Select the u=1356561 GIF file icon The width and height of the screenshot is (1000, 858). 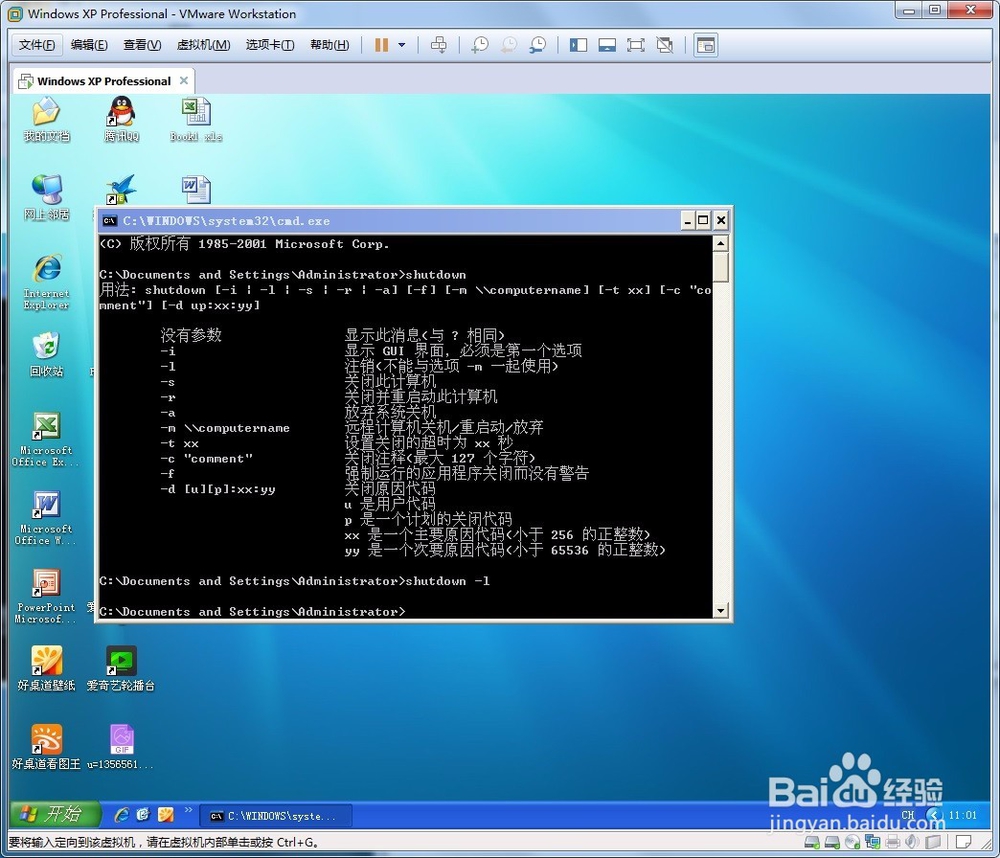[x=121, y=747]
